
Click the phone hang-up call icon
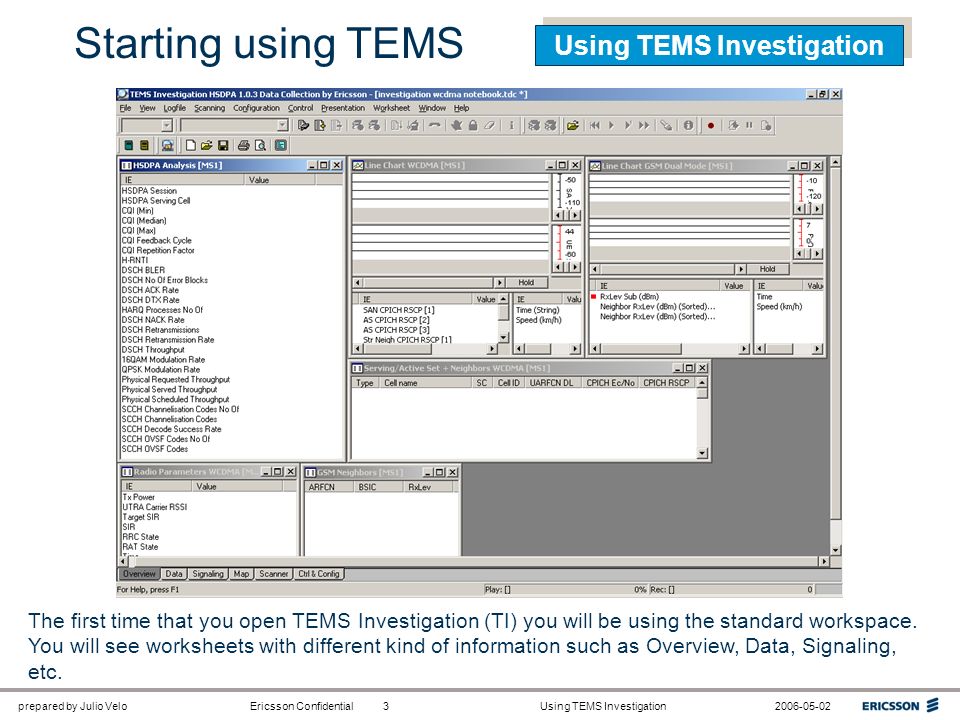[434, 126]
